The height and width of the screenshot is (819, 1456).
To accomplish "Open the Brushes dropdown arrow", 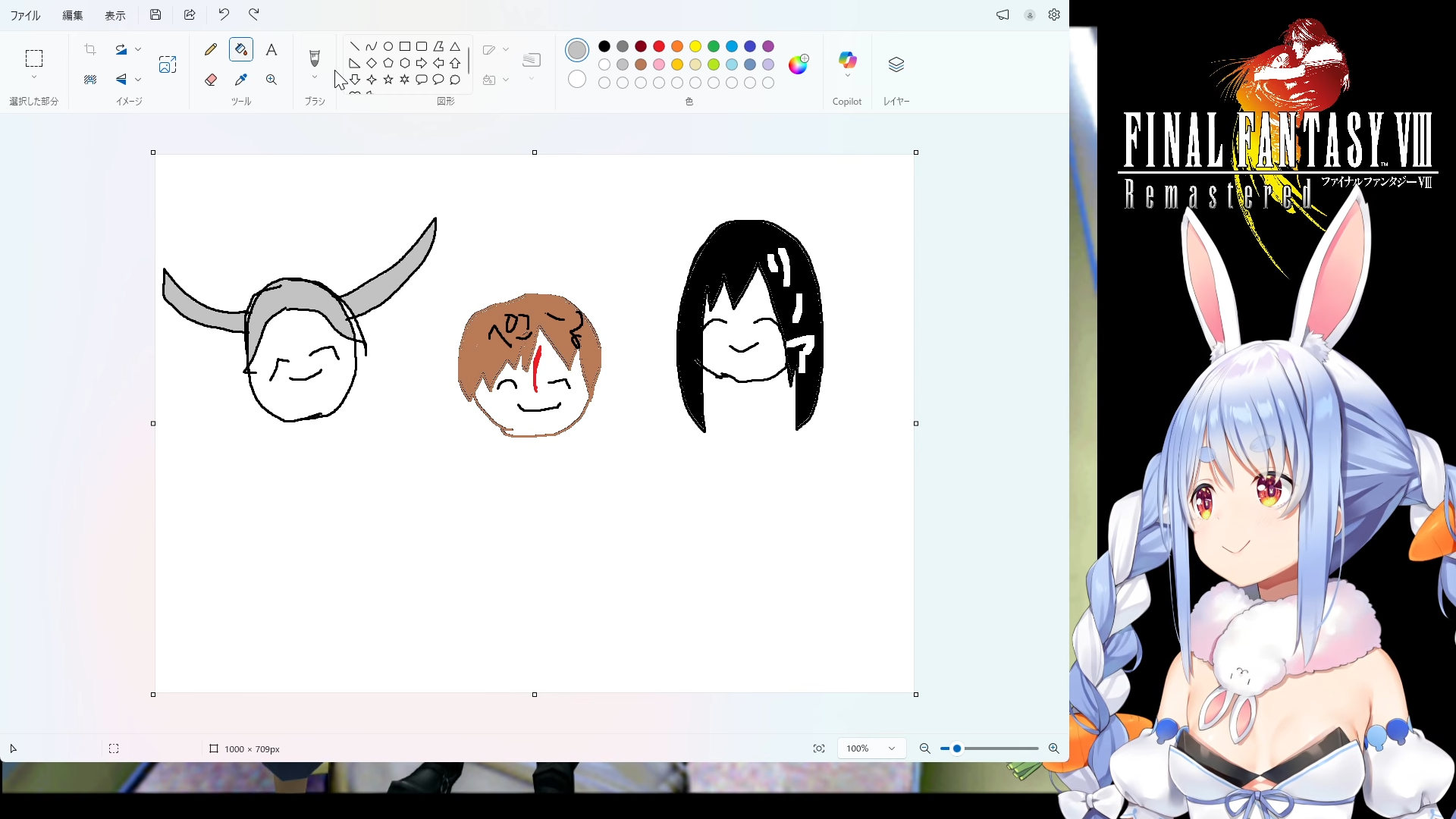I will pyautogui.click(x=315, y=77).
